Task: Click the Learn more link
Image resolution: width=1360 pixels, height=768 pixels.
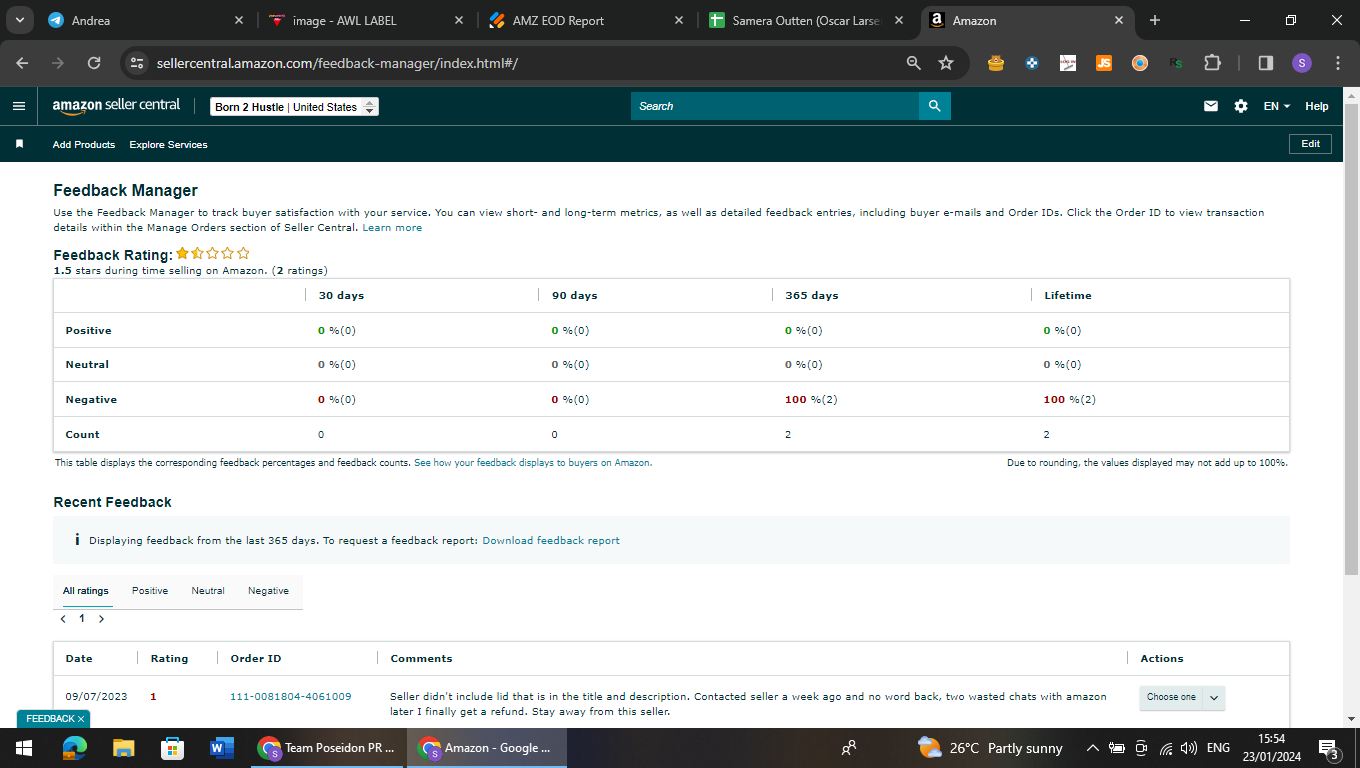Action: (392, 228)
